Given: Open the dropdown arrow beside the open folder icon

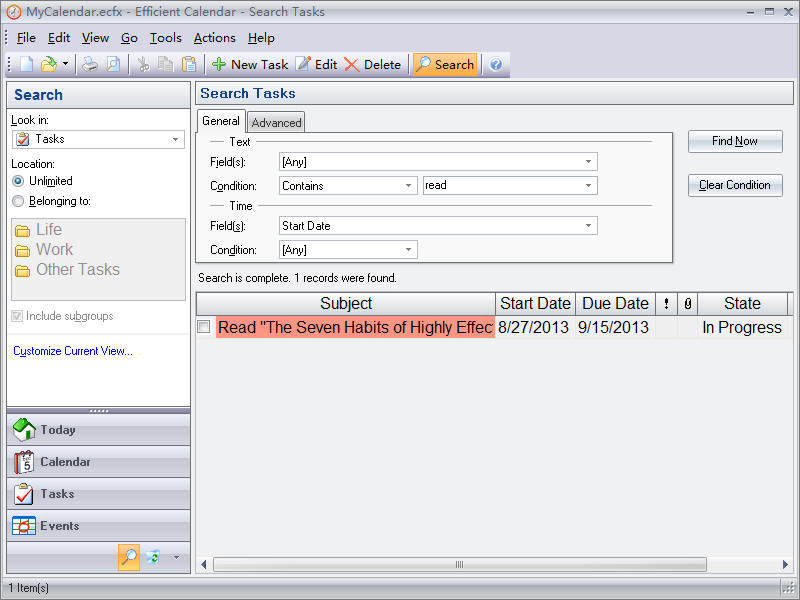Looking at the screenshot, I should [x=65, y=64].
